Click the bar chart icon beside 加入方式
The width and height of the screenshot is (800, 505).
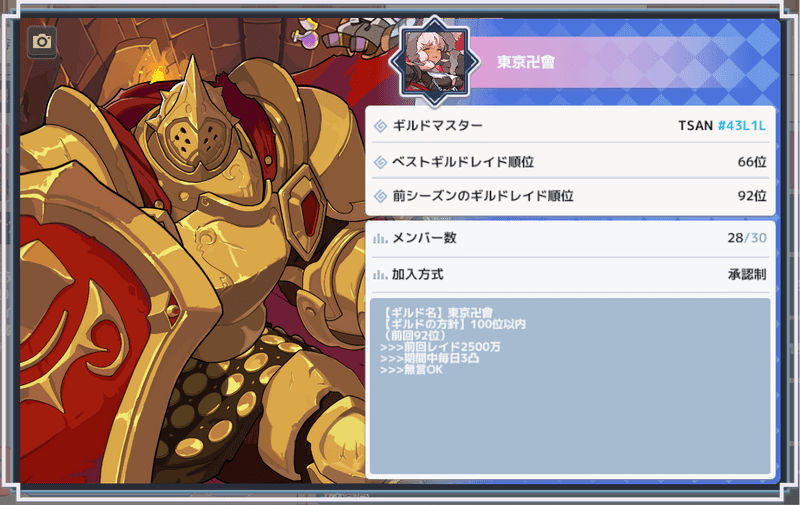380,275
